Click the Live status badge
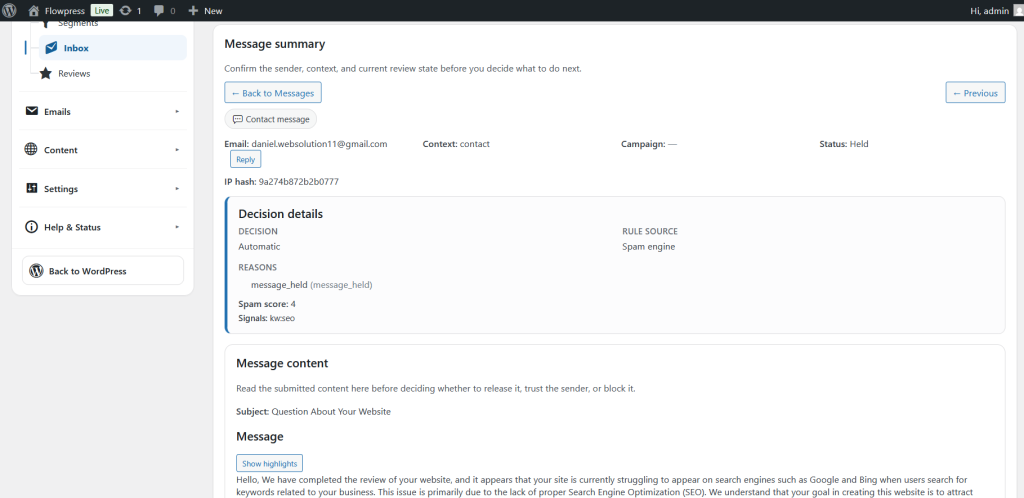Viewport: 1024px width, 498px height. [101, 10]
